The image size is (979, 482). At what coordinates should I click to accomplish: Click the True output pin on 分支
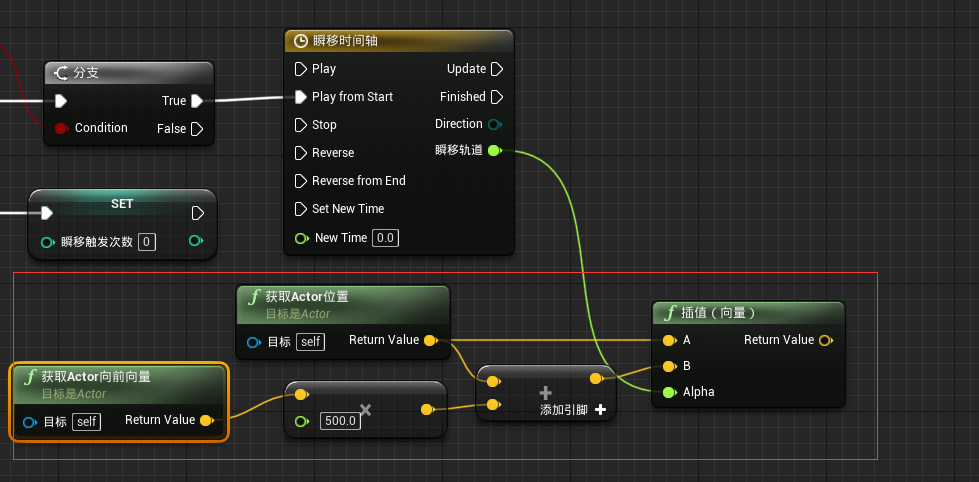[196, 101]
